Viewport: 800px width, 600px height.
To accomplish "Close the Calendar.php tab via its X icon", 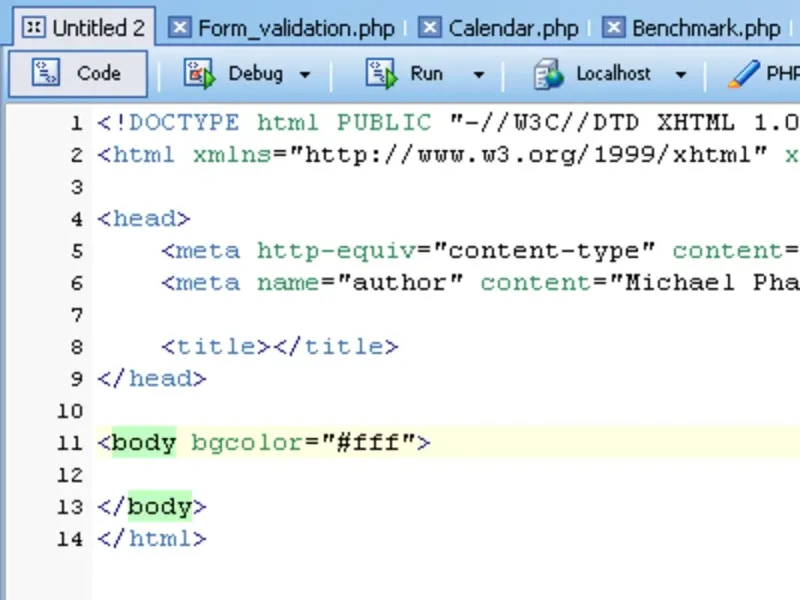I will 430,27.
